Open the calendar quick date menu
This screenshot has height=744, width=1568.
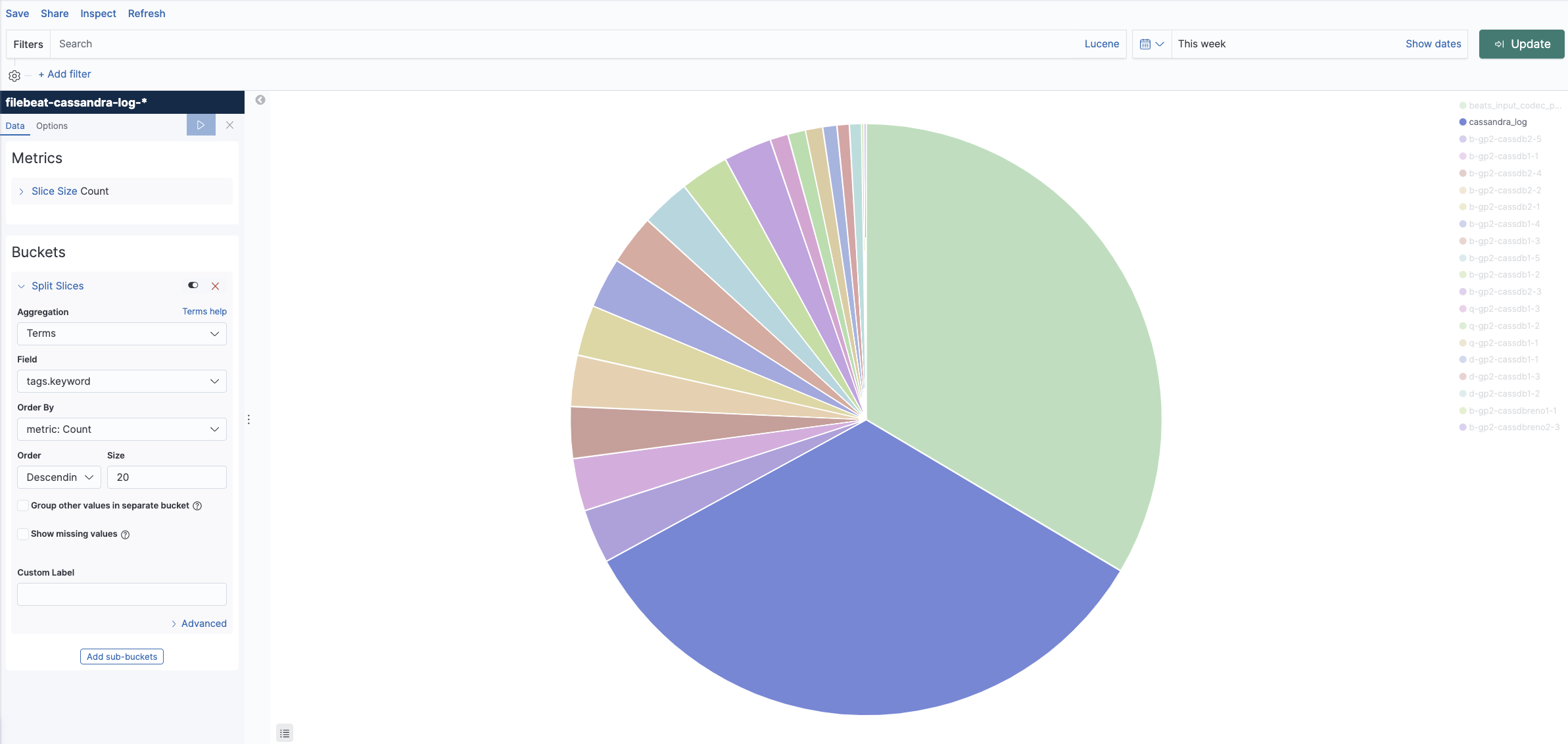1151,44
